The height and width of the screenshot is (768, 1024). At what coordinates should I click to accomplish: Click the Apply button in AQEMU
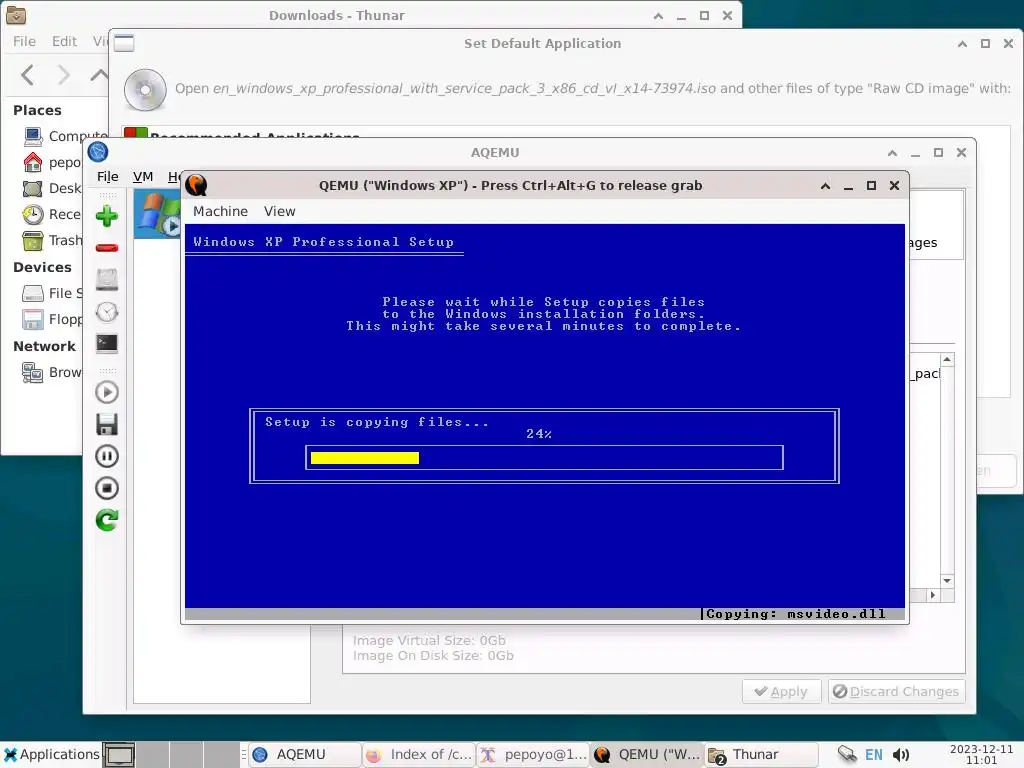(781, 692)
